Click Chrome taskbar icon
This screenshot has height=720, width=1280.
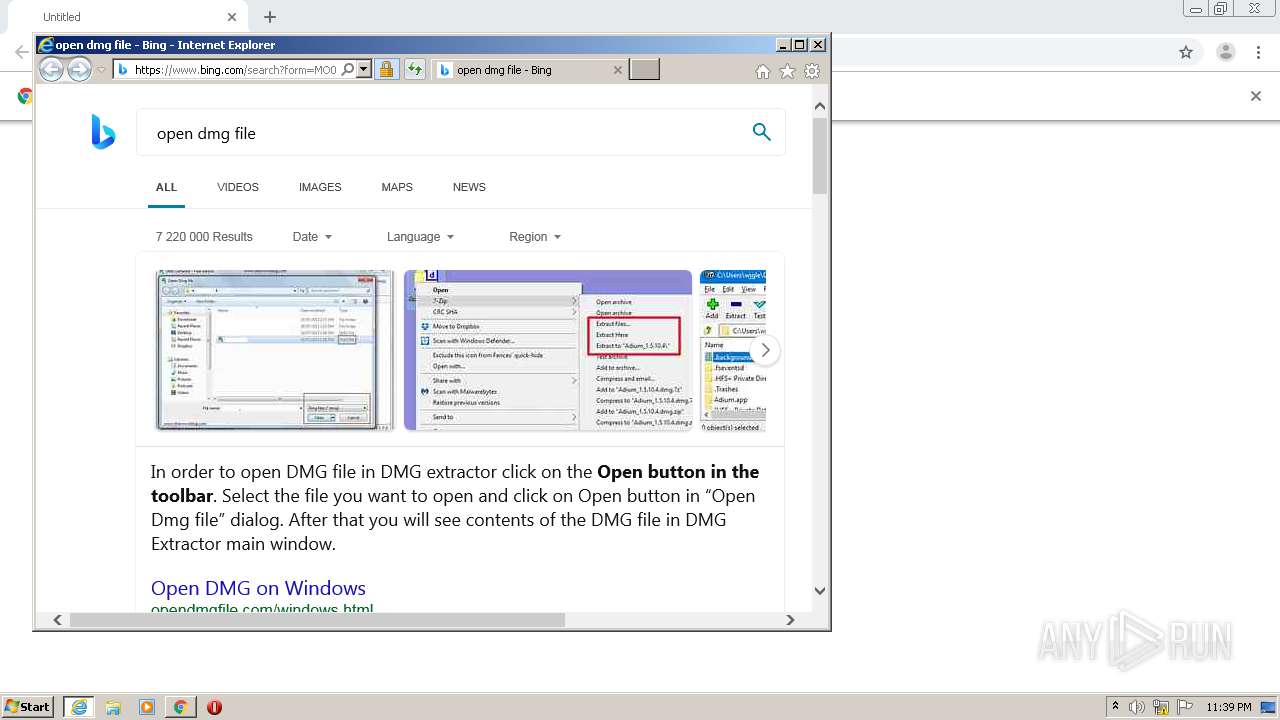pyautogui.click(x=180, y=707)
